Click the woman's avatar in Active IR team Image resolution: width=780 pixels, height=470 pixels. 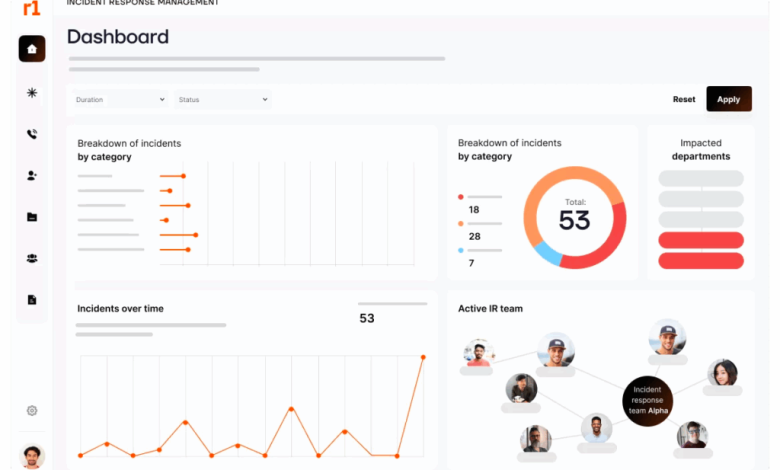[x=722, y=373]
